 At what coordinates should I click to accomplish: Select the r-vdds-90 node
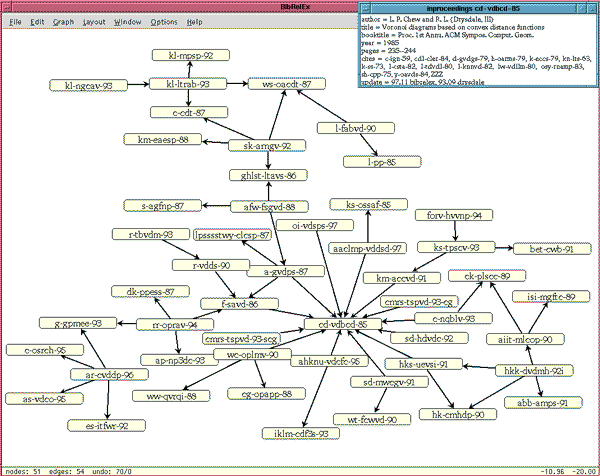[x=211, y=265]
